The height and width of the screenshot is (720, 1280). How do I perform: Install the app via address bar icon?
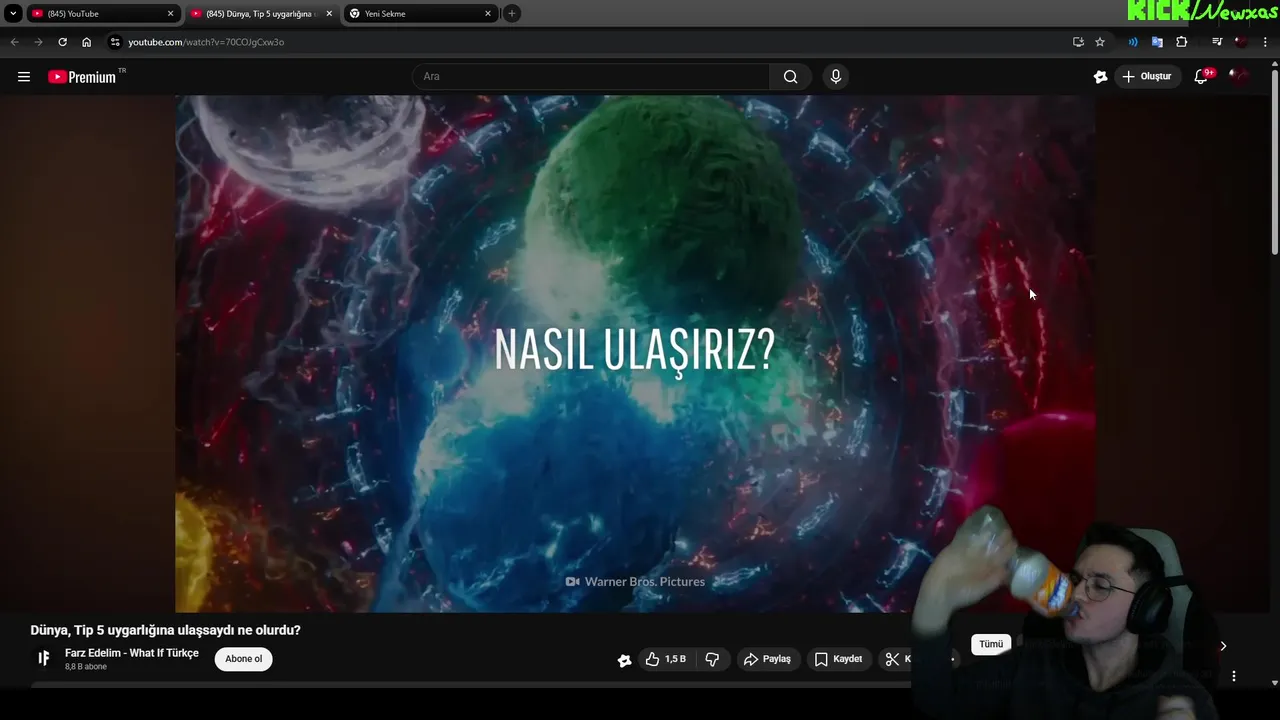click(x=1078, y=42)
